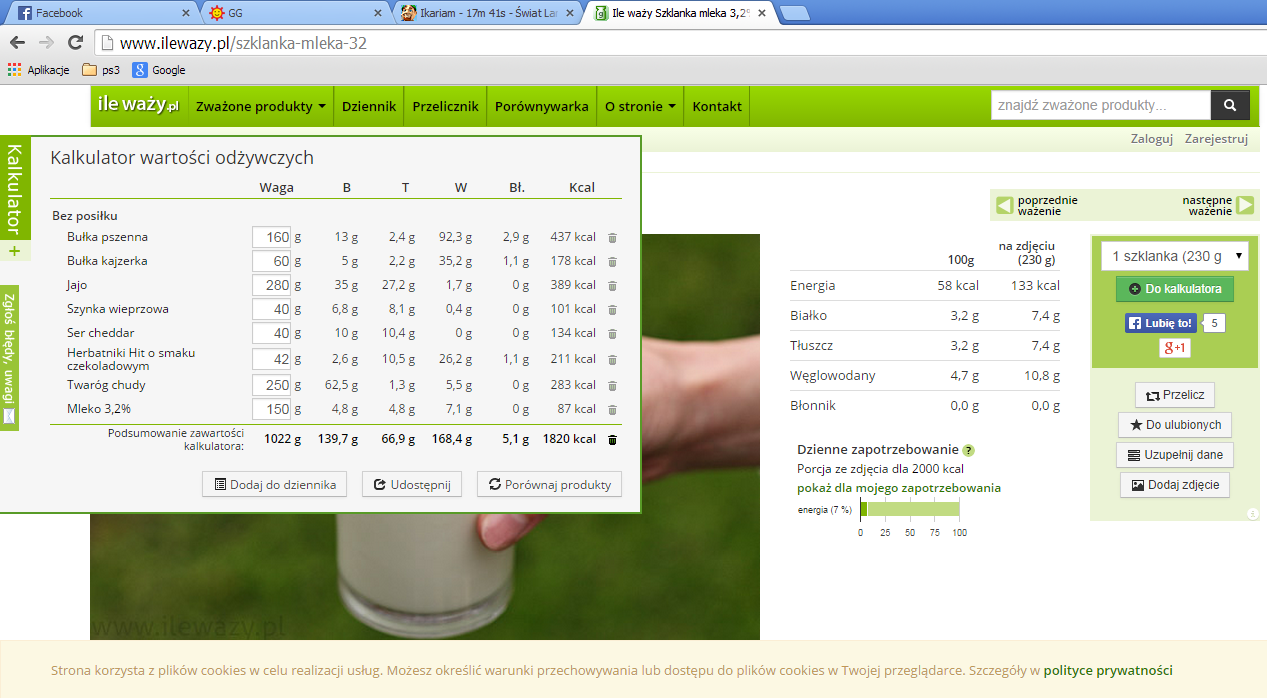Expand the O stronie menu
Screen dimensions: 1267x698
640,107
